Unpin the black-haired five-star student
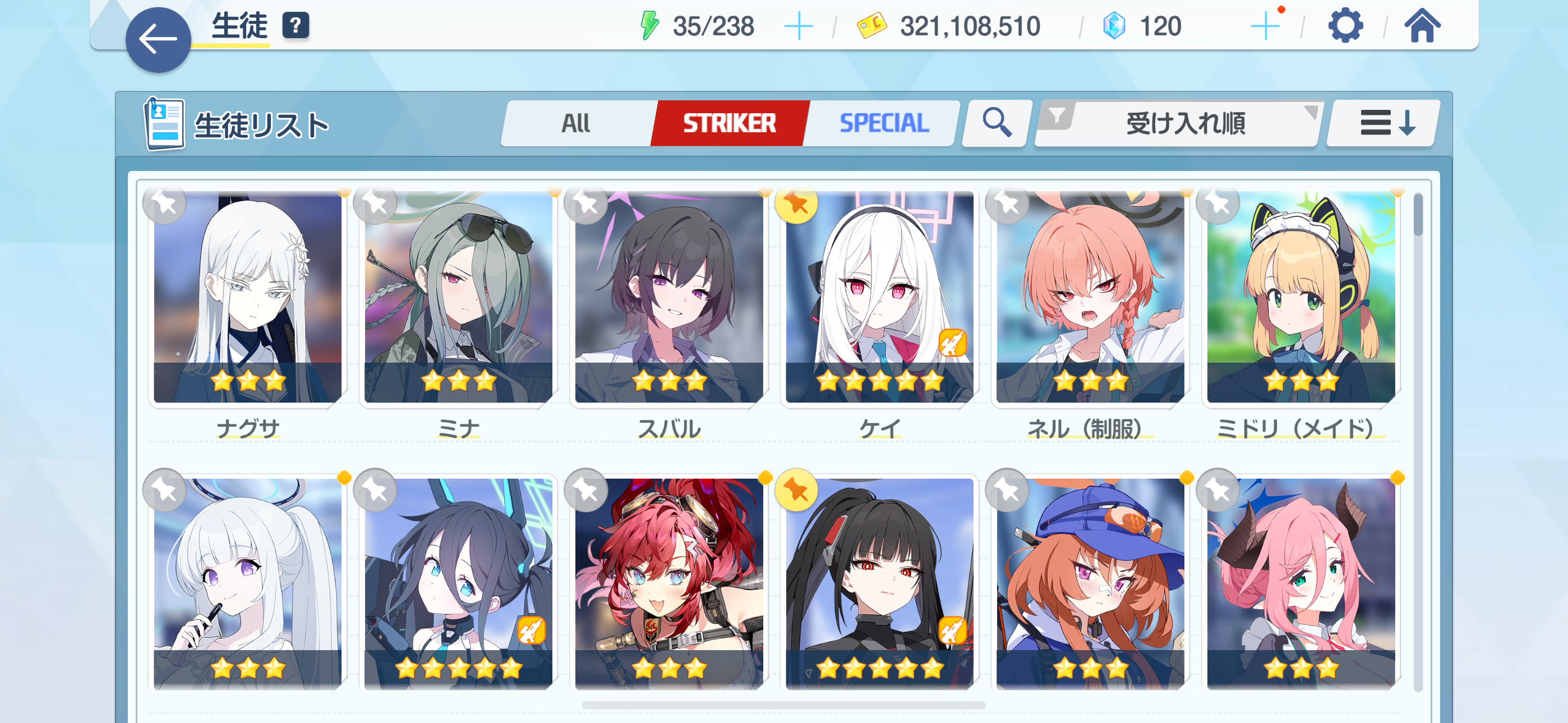 click(x=796, y=489)
